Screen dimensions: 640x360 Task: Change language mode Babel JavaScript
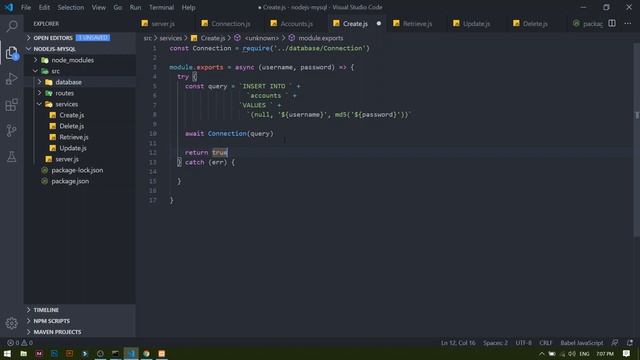[582, 343]
